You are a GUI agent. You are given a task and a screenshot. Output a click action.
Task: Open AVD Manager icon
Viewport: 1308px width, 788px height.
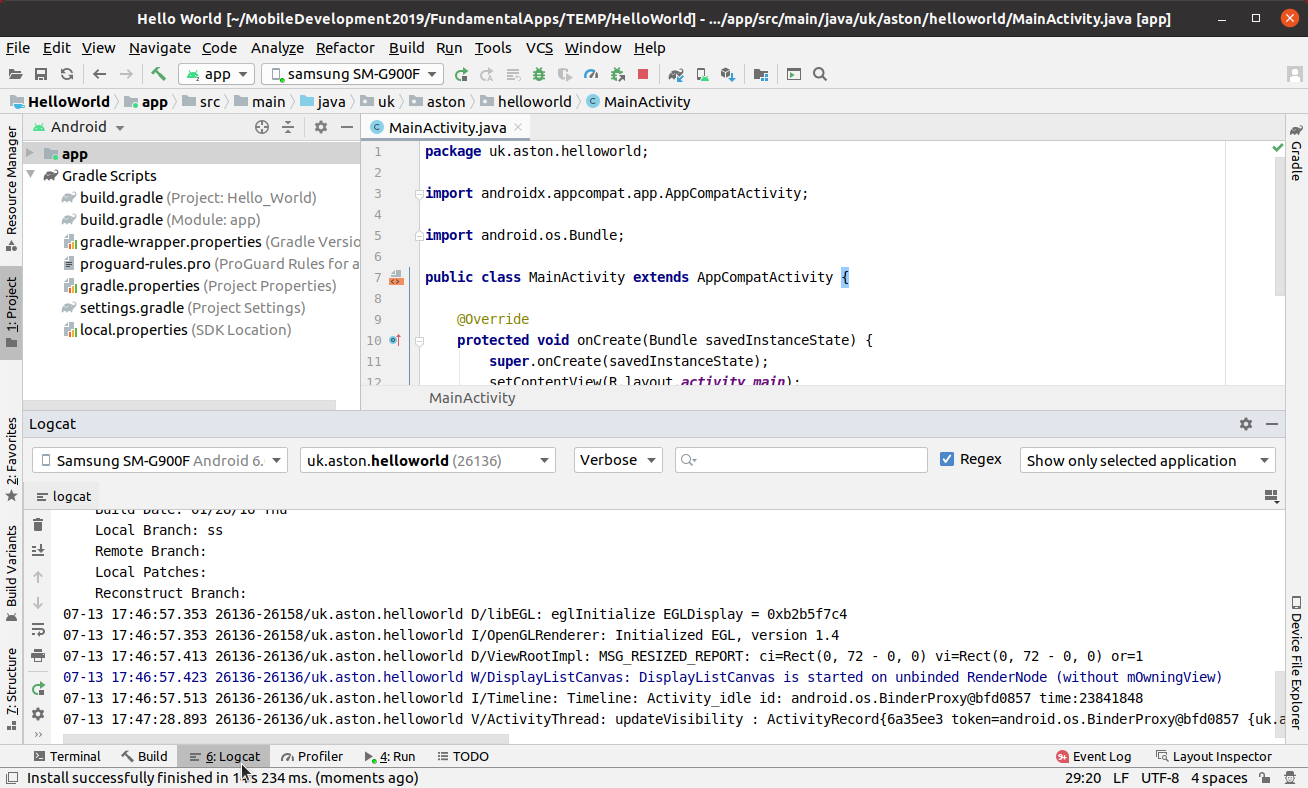702,74
